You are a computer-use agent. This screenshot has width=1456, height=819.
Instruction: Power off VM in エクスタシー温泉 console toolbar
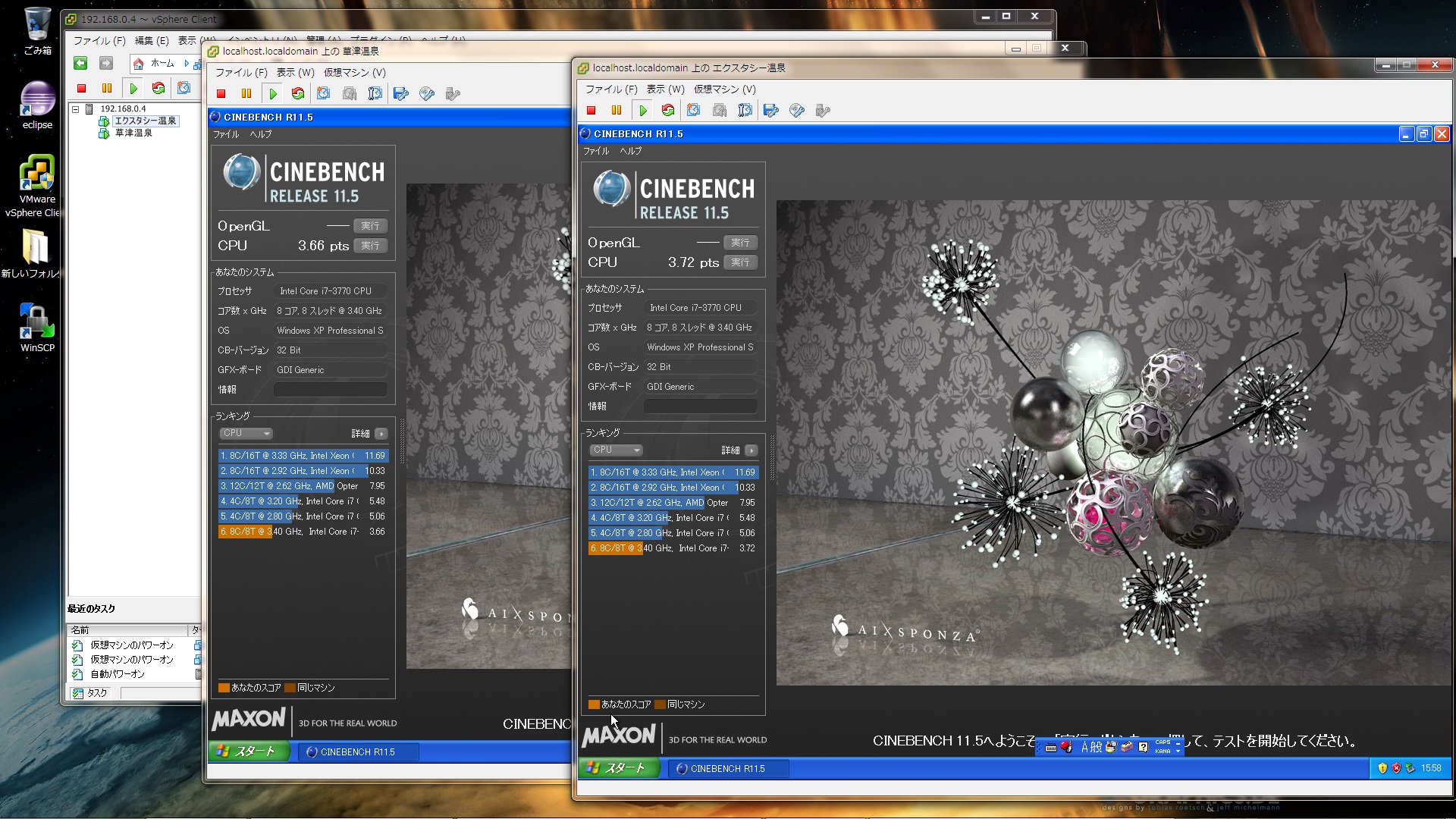coord(591,111)
